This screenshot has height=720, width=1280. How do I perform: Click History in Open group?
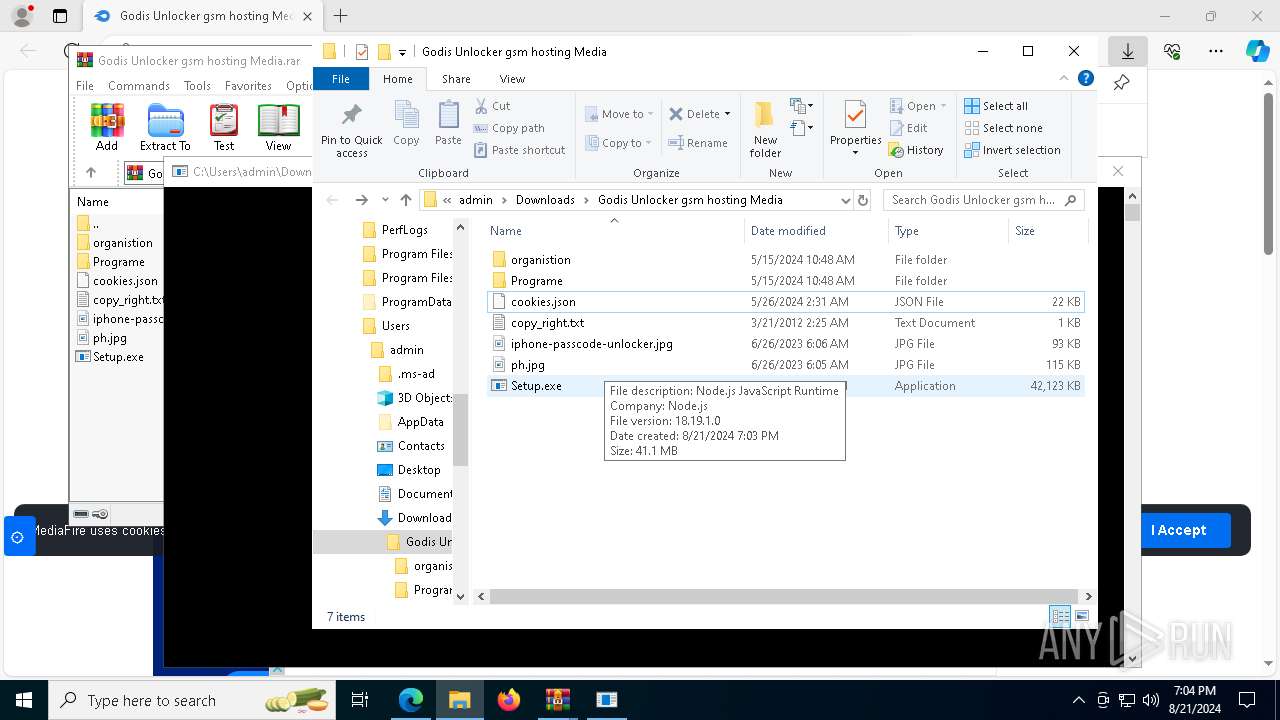(916, 150)
